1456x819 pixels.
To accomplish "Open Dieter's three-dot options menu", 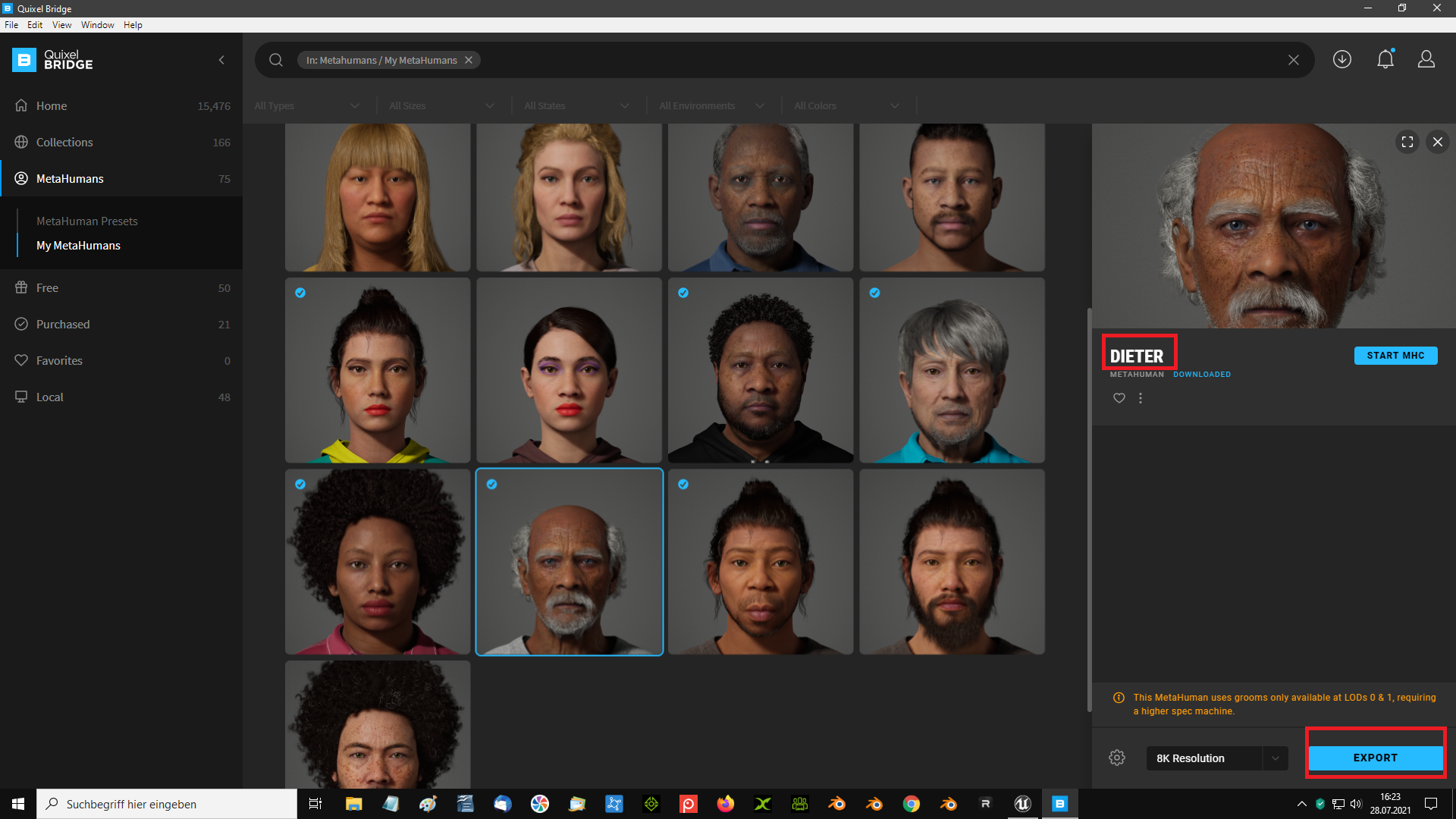I will (x=1141, y=398).
